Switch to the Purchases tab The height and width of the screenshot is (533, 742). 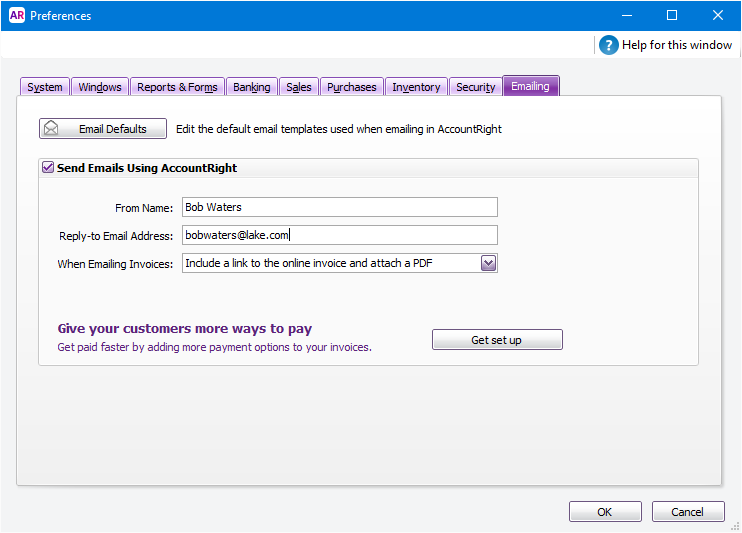click(x=352, y=87)
